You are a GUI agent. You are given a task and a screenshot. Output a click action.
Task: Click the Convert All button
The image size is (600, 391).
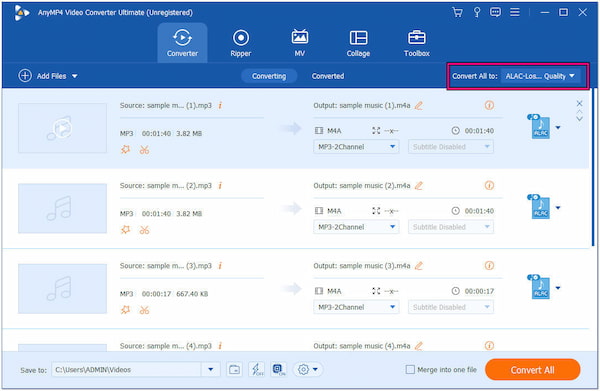pos(532,370)
